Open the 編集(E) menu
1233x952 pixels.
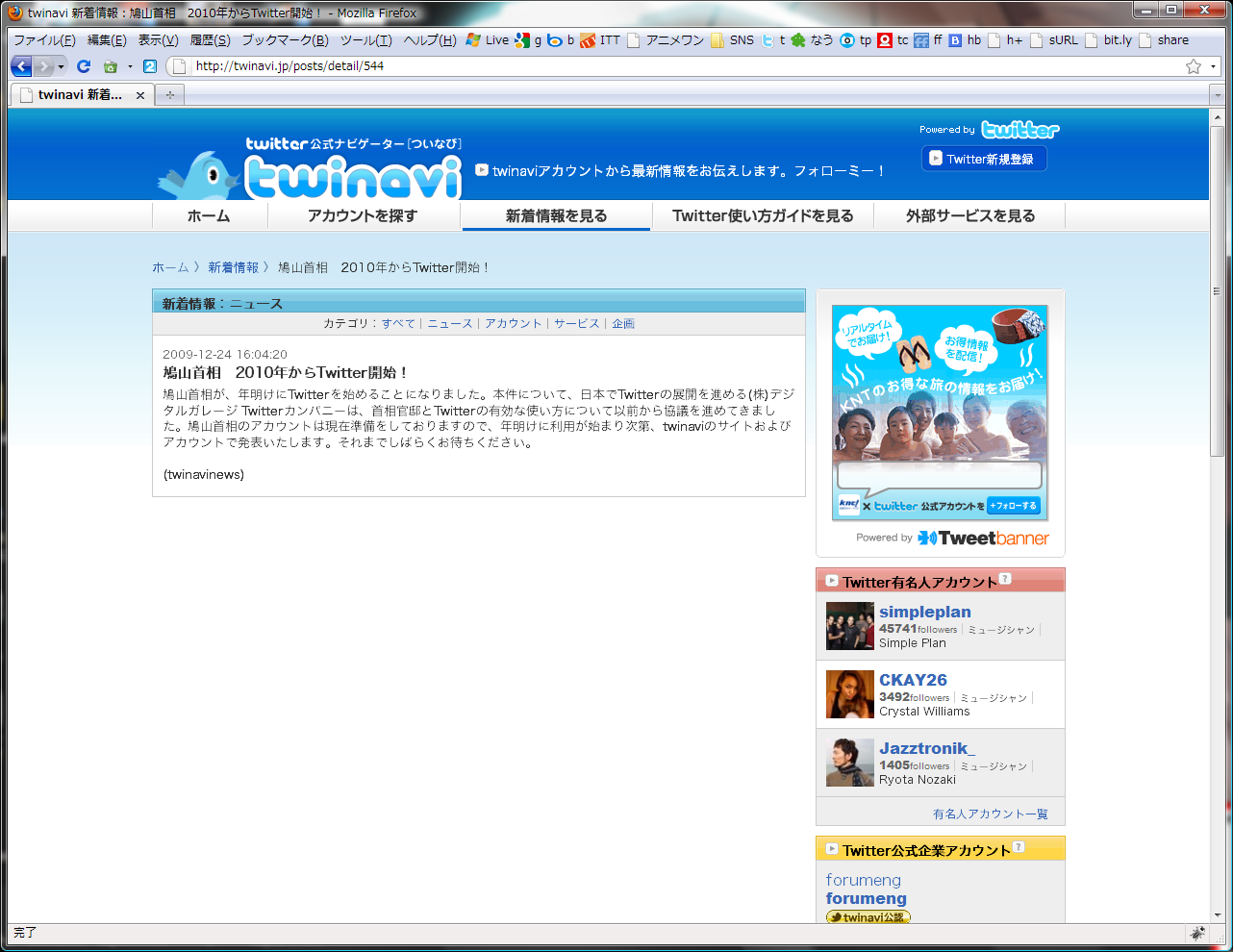107,40
